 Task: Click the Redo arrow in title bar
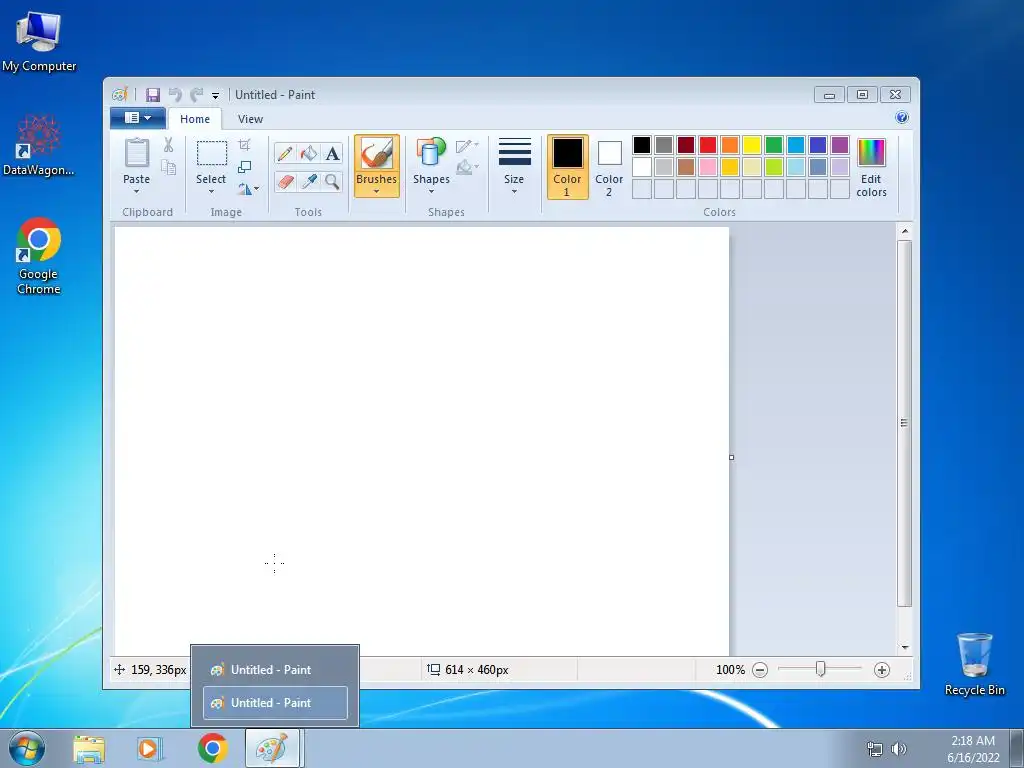(x=197, y=95)
